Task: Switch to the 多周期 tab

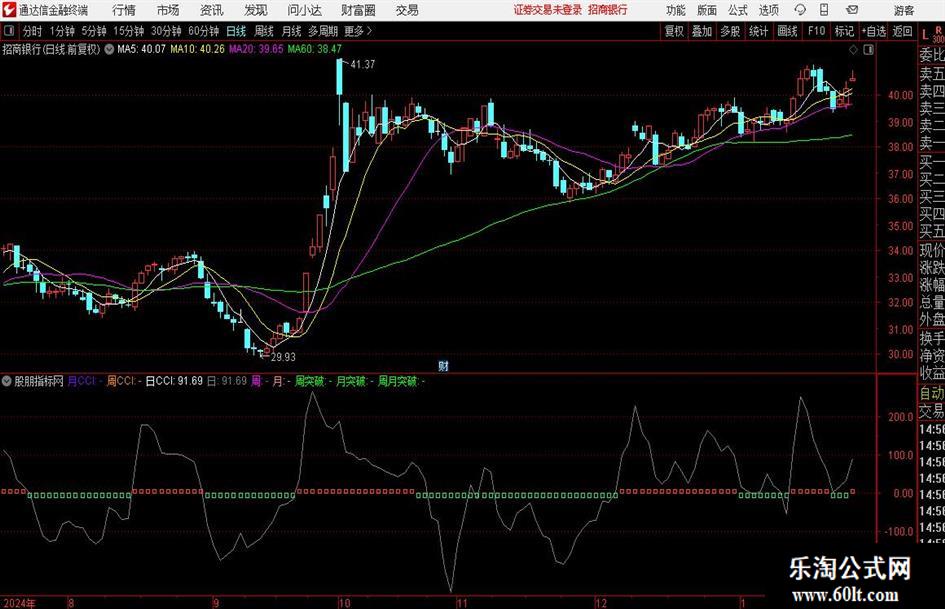Action: point(323,31)
